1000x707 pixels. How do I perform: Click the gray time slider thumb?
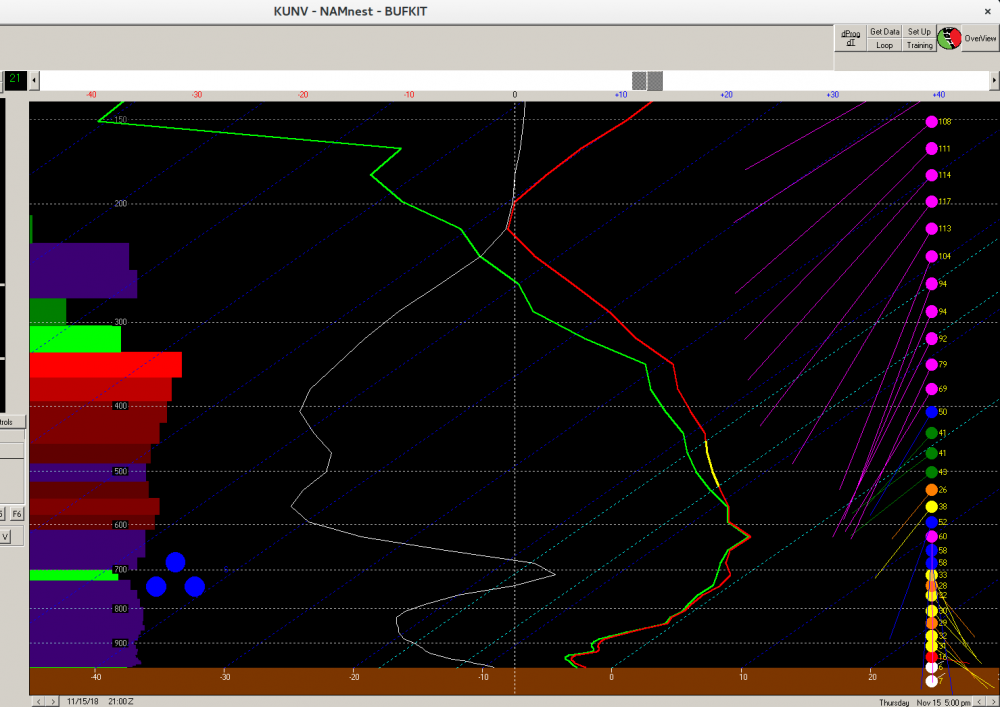647,81
